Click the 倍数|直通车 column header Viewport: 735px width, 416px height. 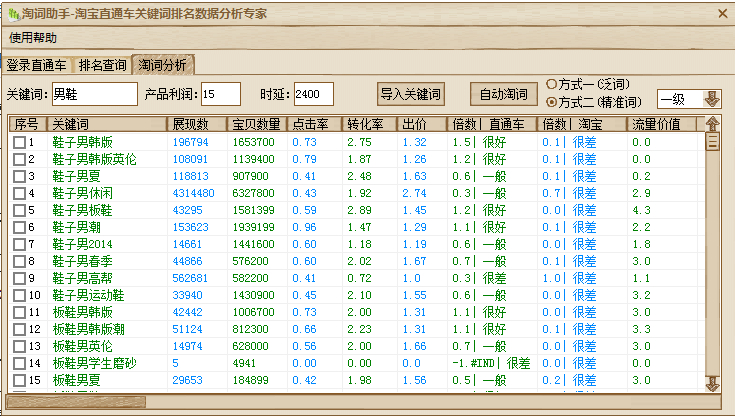click(492, 124)
